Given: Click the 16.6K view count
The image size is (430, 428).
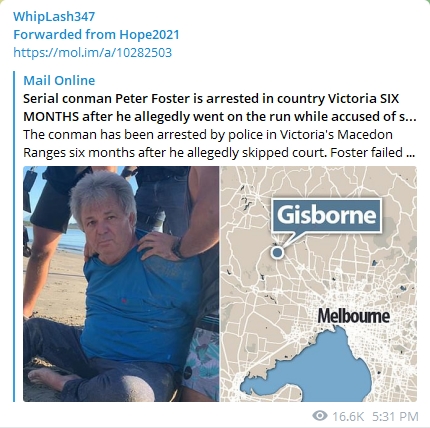Looking at the screenshot, I should pos(348,416).
